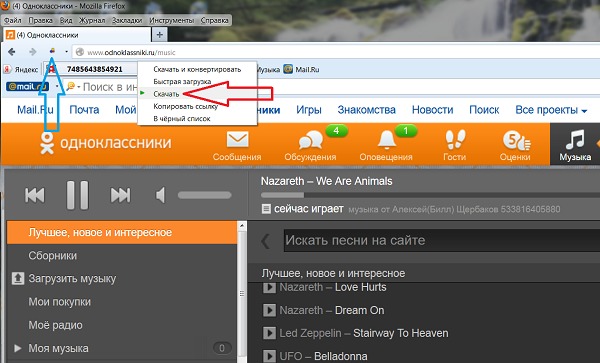
Task: Expand the Все проекты dropdown
Action: (551, 110)
